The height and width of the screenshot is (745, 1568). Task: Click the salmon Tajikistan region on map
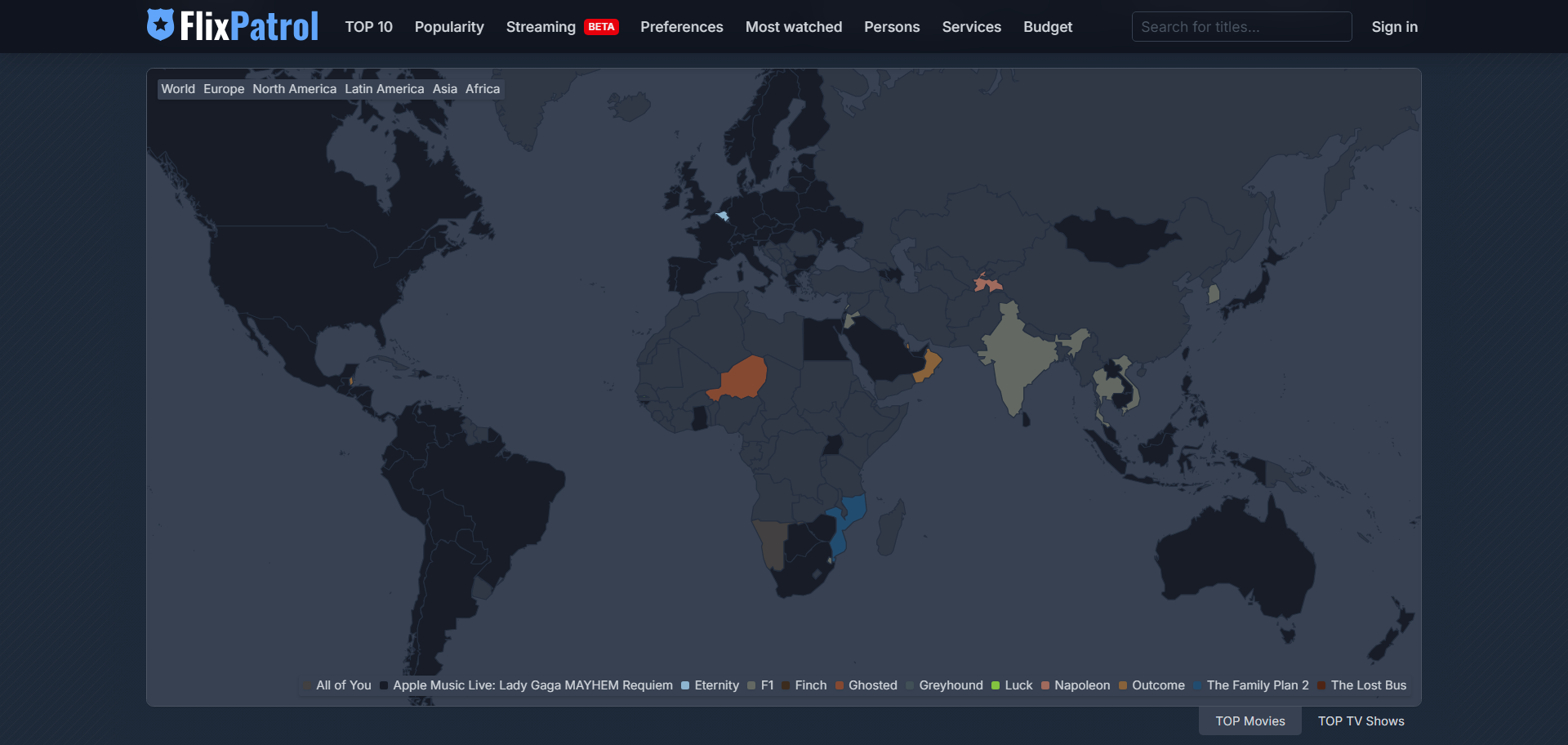pyautogui.click(x=987, y=283)
